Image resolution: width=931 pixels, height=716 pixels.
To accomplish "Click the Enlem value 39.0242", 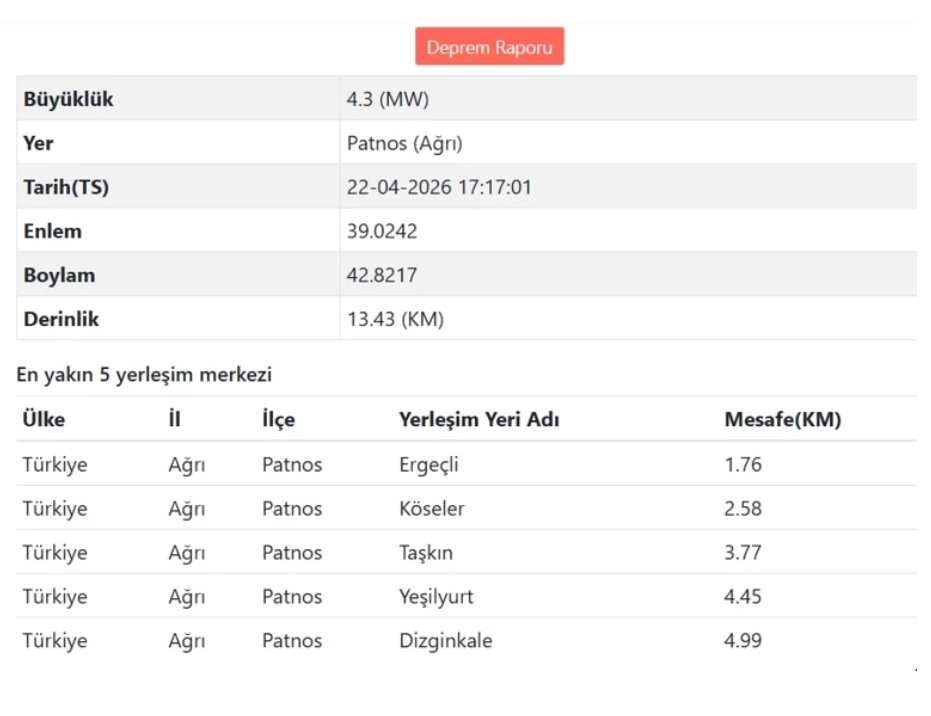I will pos(381,231).
